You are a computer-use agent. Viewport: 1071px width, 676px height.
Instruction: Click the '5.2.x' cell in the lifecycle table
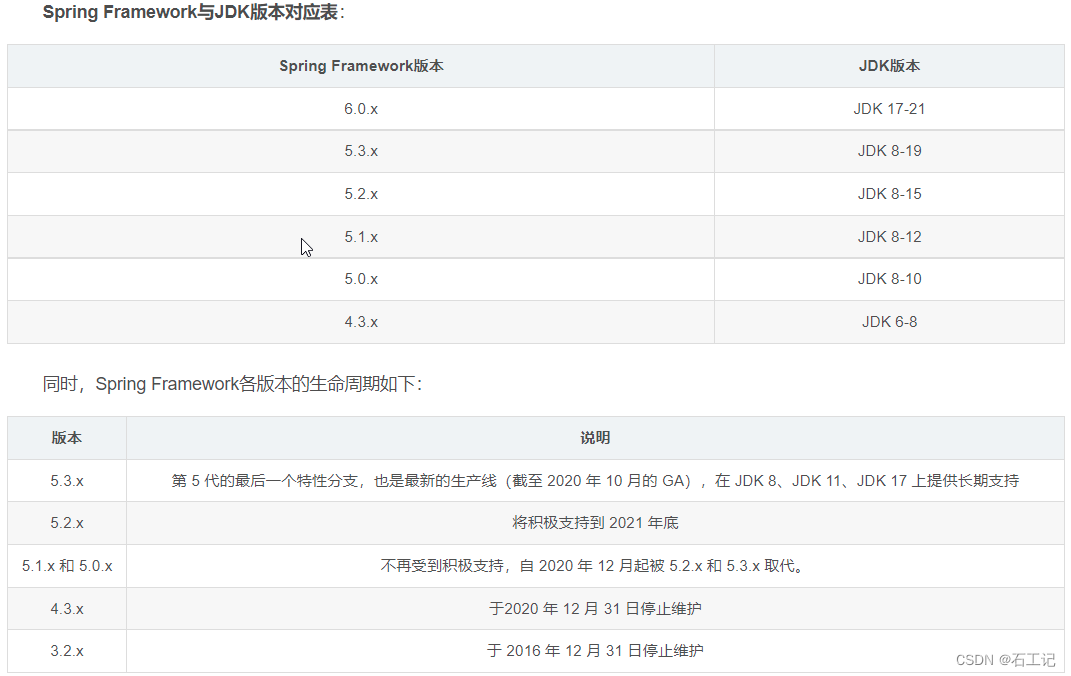pos(67,524)
